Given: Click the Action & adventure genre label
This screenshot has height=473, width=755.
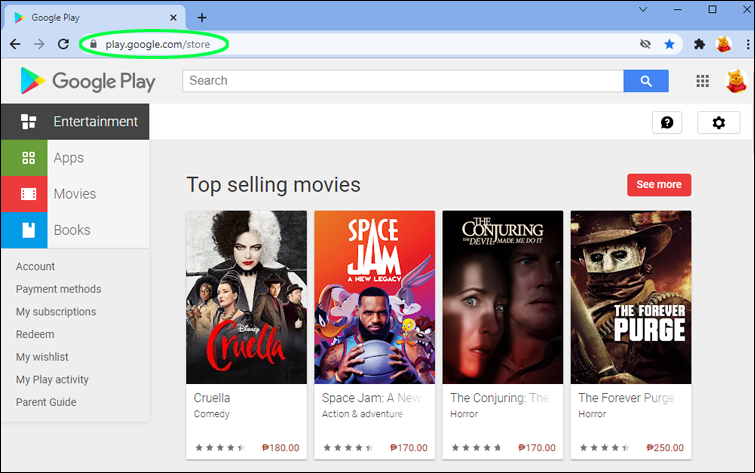Looking at the screenshot, I should click(362, 414).
